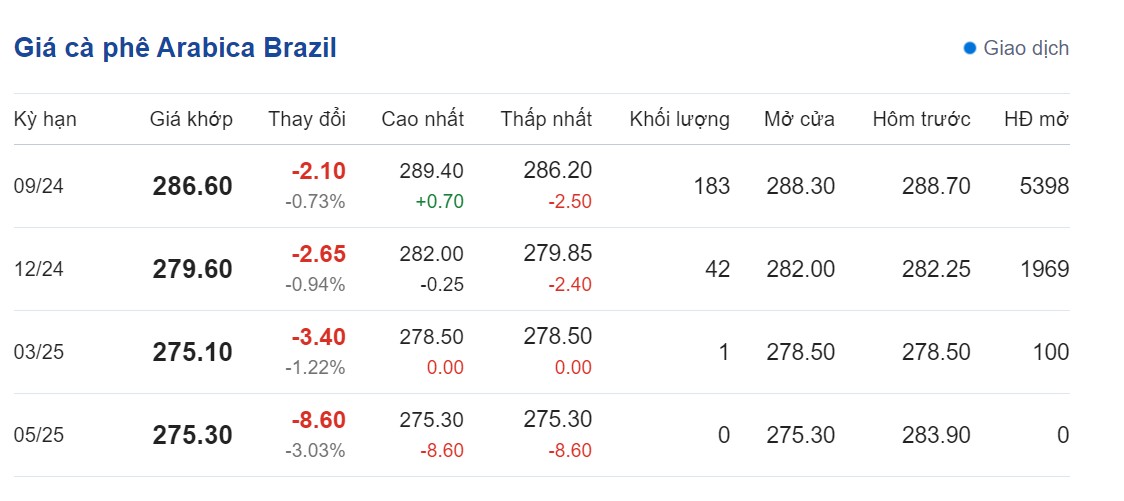
Task: Open the "Giá cà phê Arabica Brazil" title
Action: click(x=175, y=48)
